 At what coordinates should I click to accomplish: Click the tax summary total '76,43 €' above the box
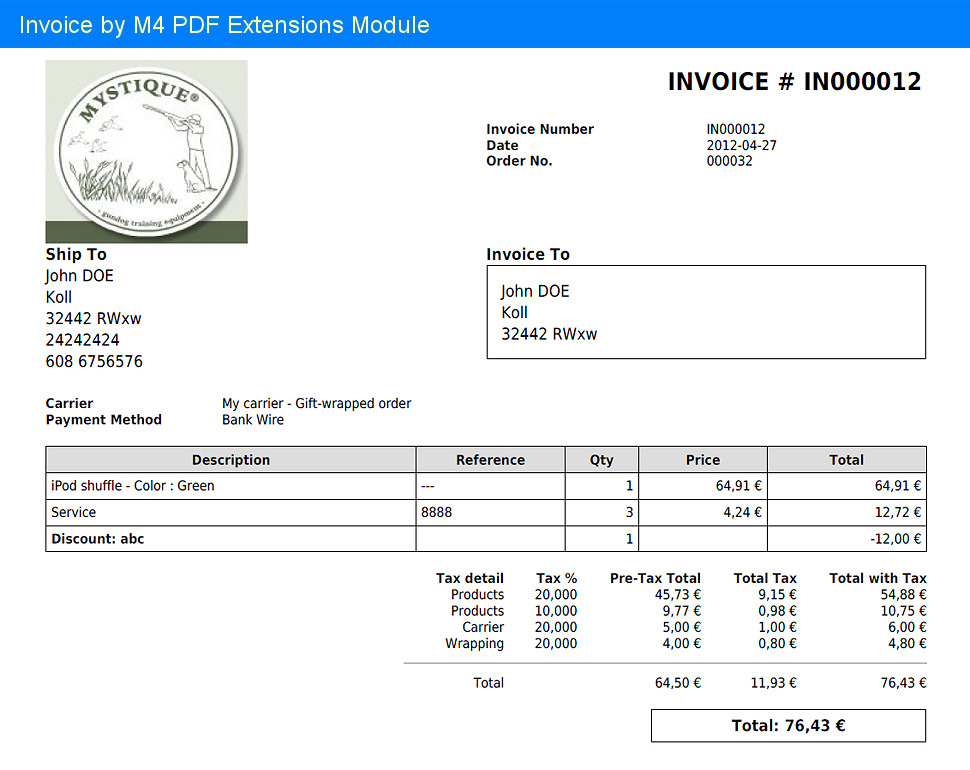[903, 683]
